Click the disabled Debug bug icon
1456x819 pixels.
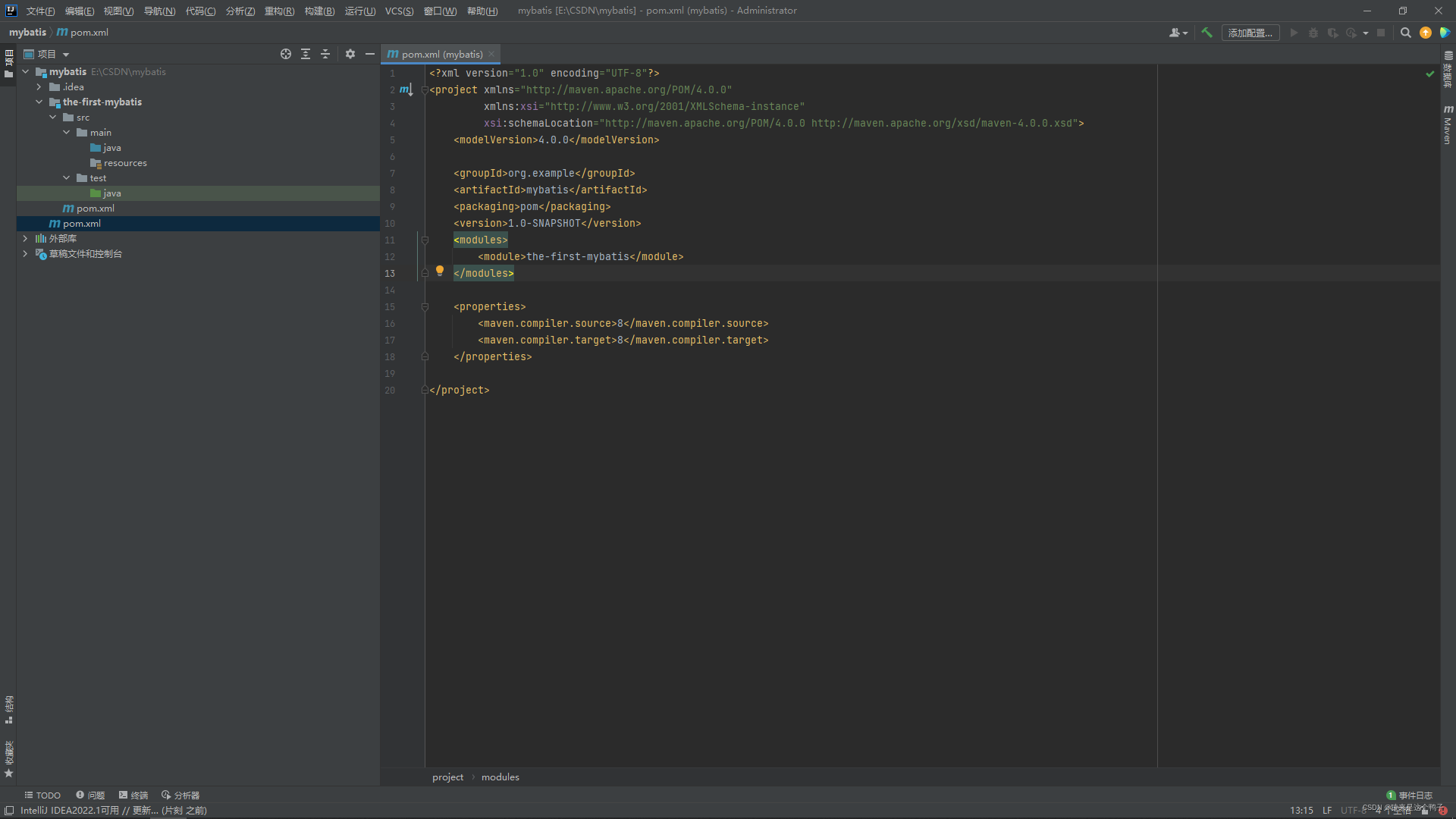pyautogui.click(x=1313, y=33)
